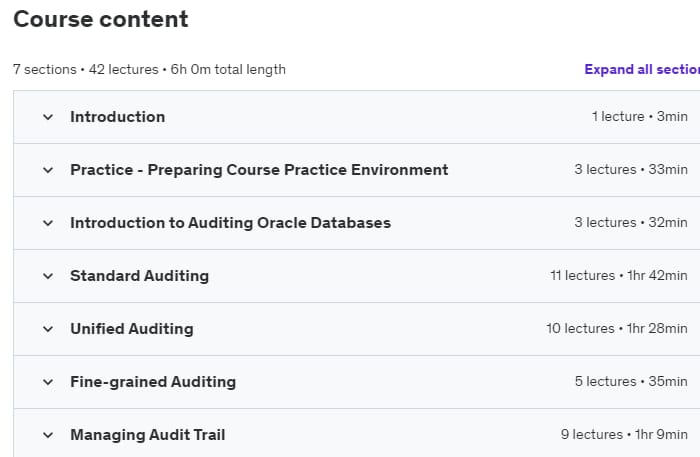The width and height of the screenshot is (700, 457).
Task: Expand the Fine-grained Auditing section chevron
Action: point(48,382)
